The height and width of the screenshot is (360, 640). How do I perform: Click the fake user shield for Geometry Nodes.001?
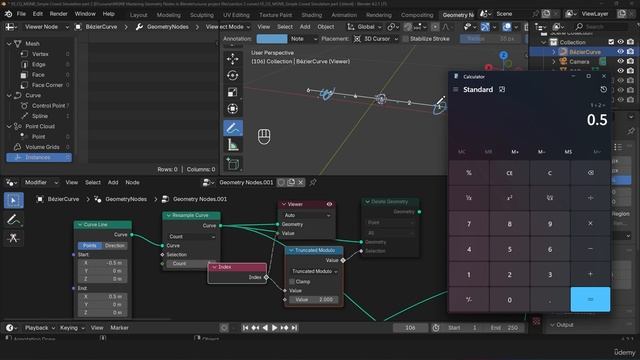tap(282, 182)
